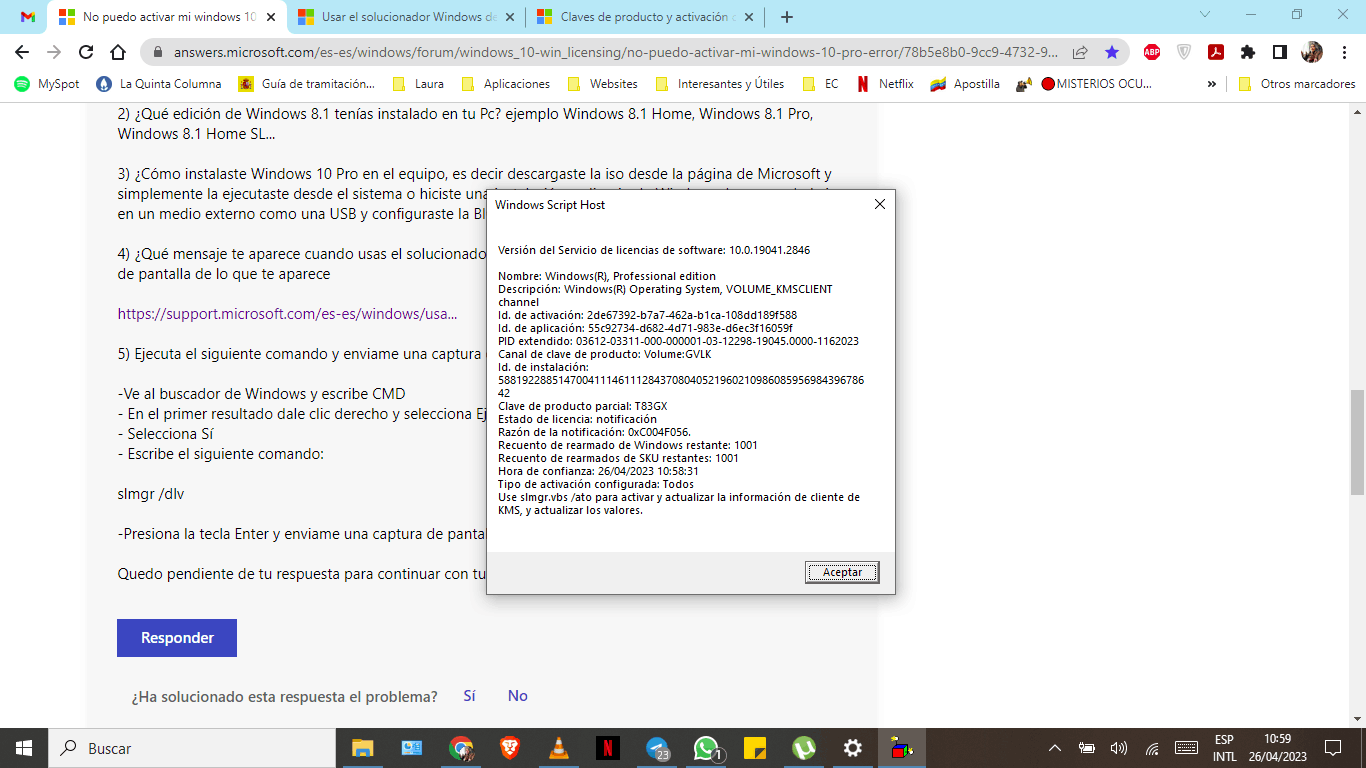Toggle the bookmark star in address bar
The width and height of the screenshot is (1366, 768).
1110,51
